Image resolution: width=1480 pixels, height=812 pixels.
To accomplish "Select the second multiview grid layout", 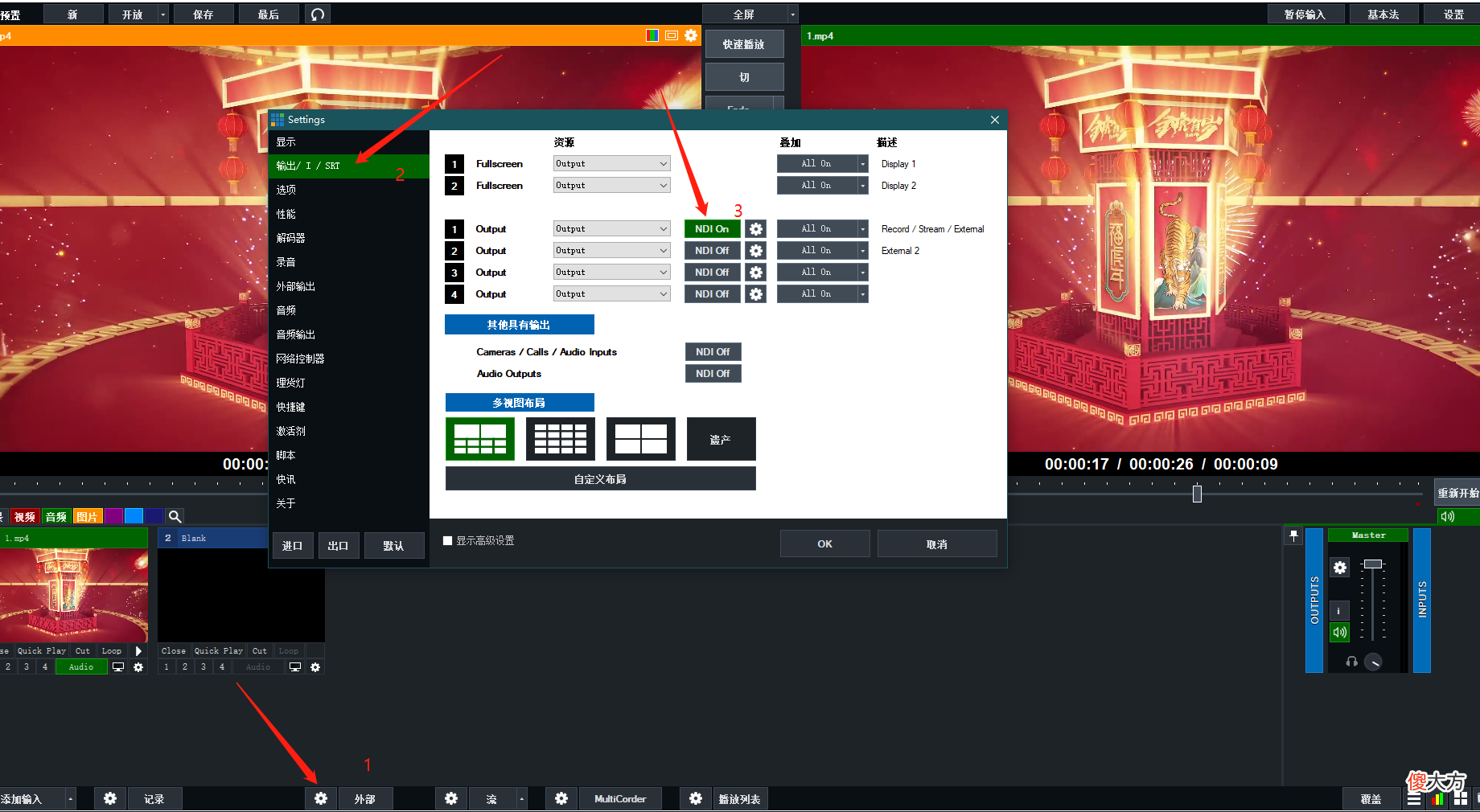I will pyautogui.click(x=561, y=439).
